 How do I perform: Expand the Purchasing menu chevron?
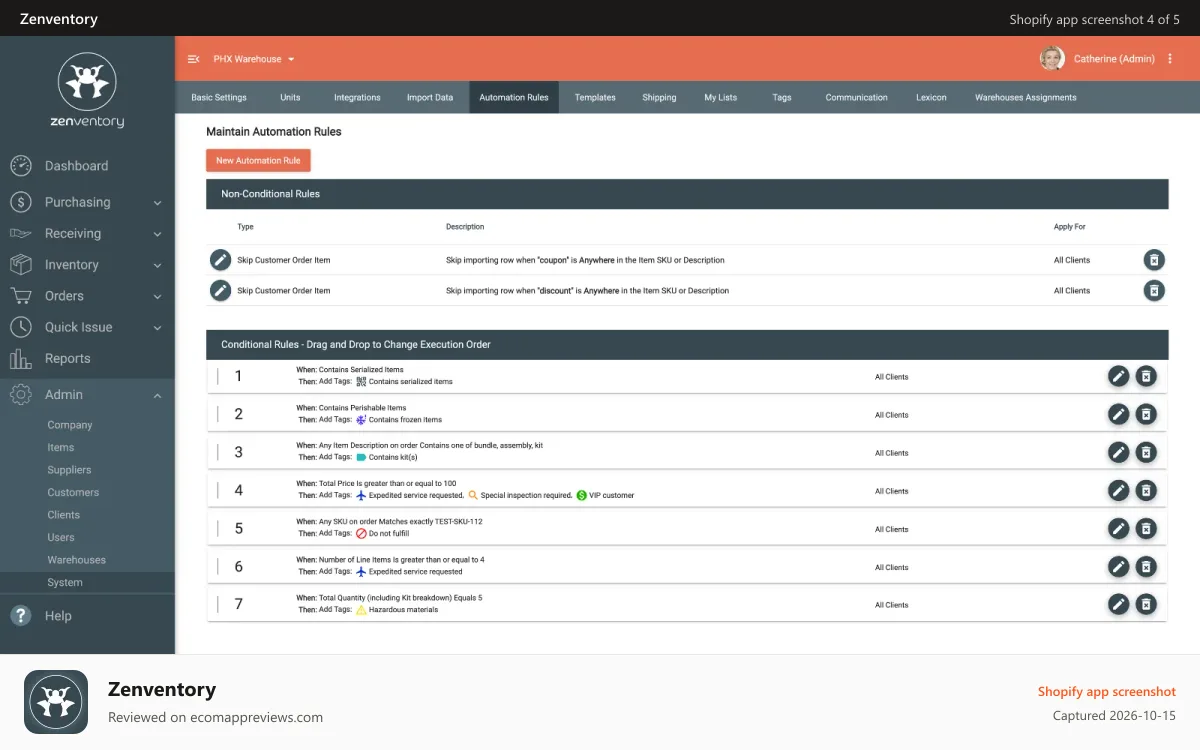[x=157, y=203]
